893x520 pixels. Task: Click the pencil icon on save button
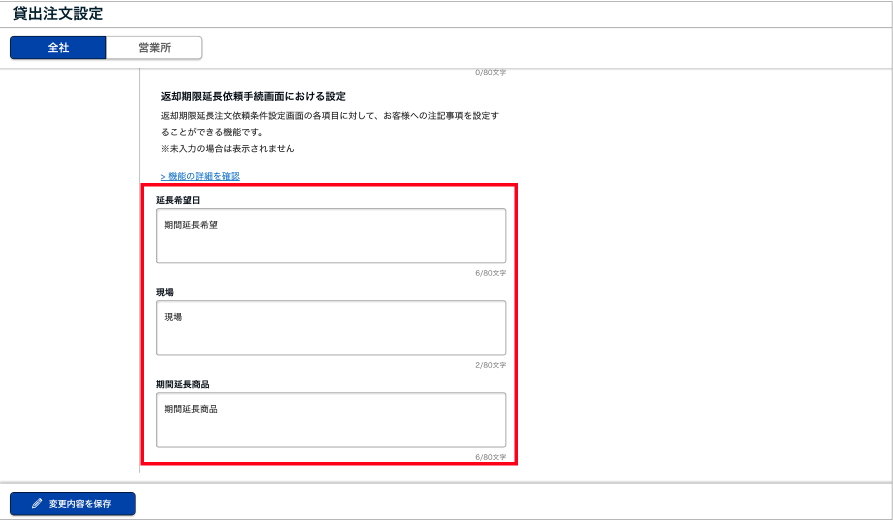[x=37, y=504]
